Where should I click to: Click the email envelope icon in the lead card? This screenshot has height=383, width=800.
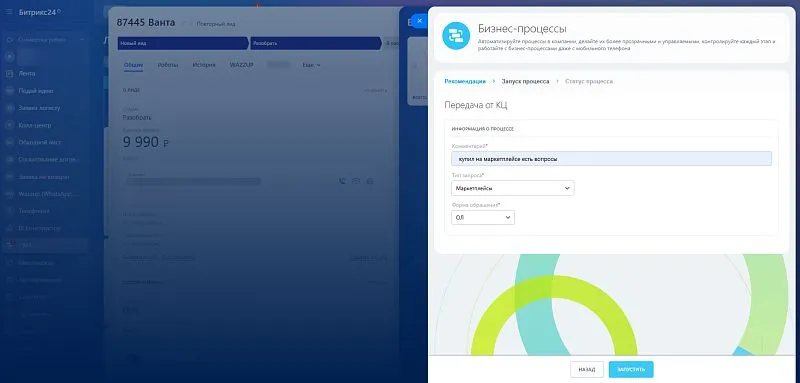tap(356, 181)
